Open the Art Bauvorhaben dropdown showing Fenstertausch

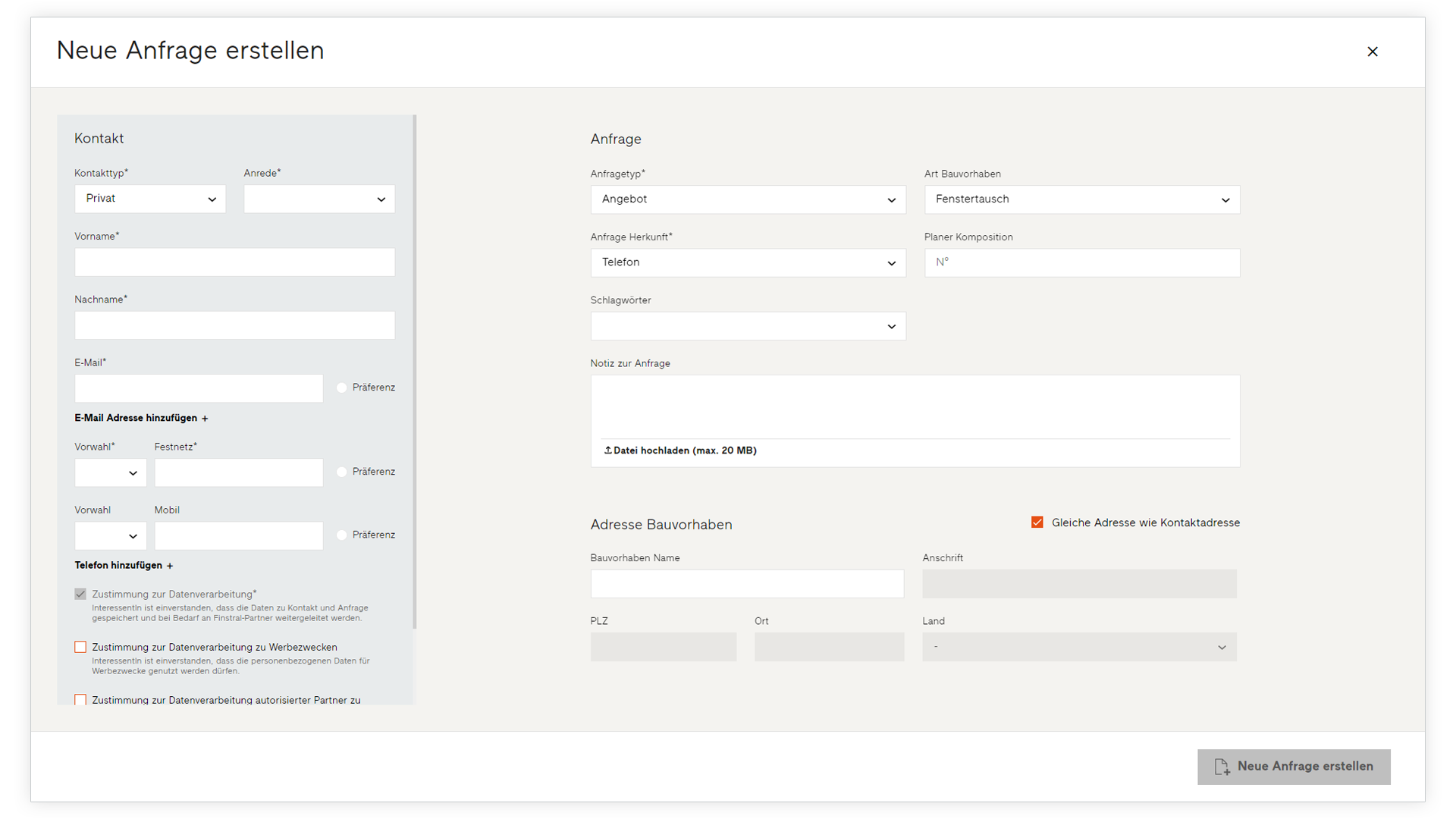tap(1082, 199)
